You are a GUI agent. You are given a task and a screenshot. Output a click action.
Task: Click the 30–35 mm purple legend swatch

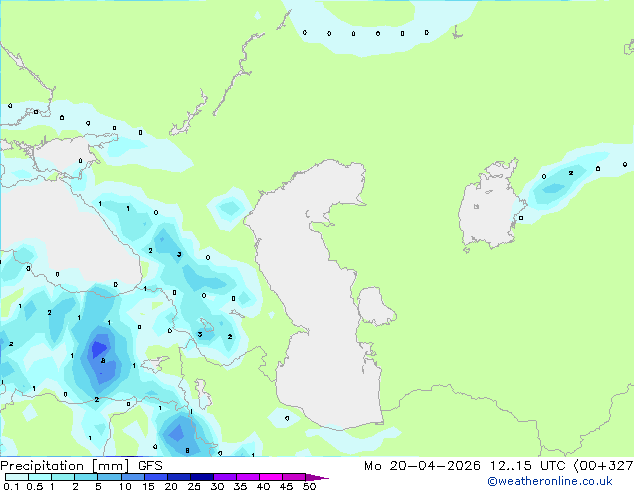tap(225, 477)
